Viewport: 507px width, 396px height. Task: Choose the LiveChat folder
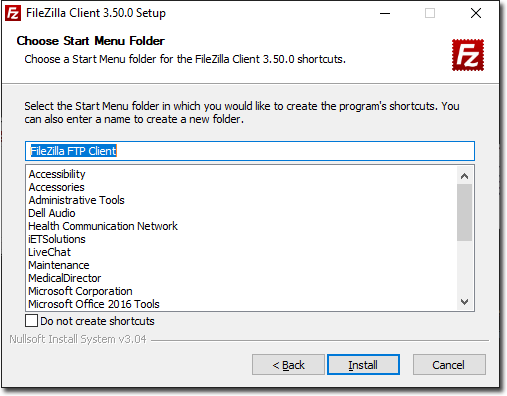click(50, 252)
